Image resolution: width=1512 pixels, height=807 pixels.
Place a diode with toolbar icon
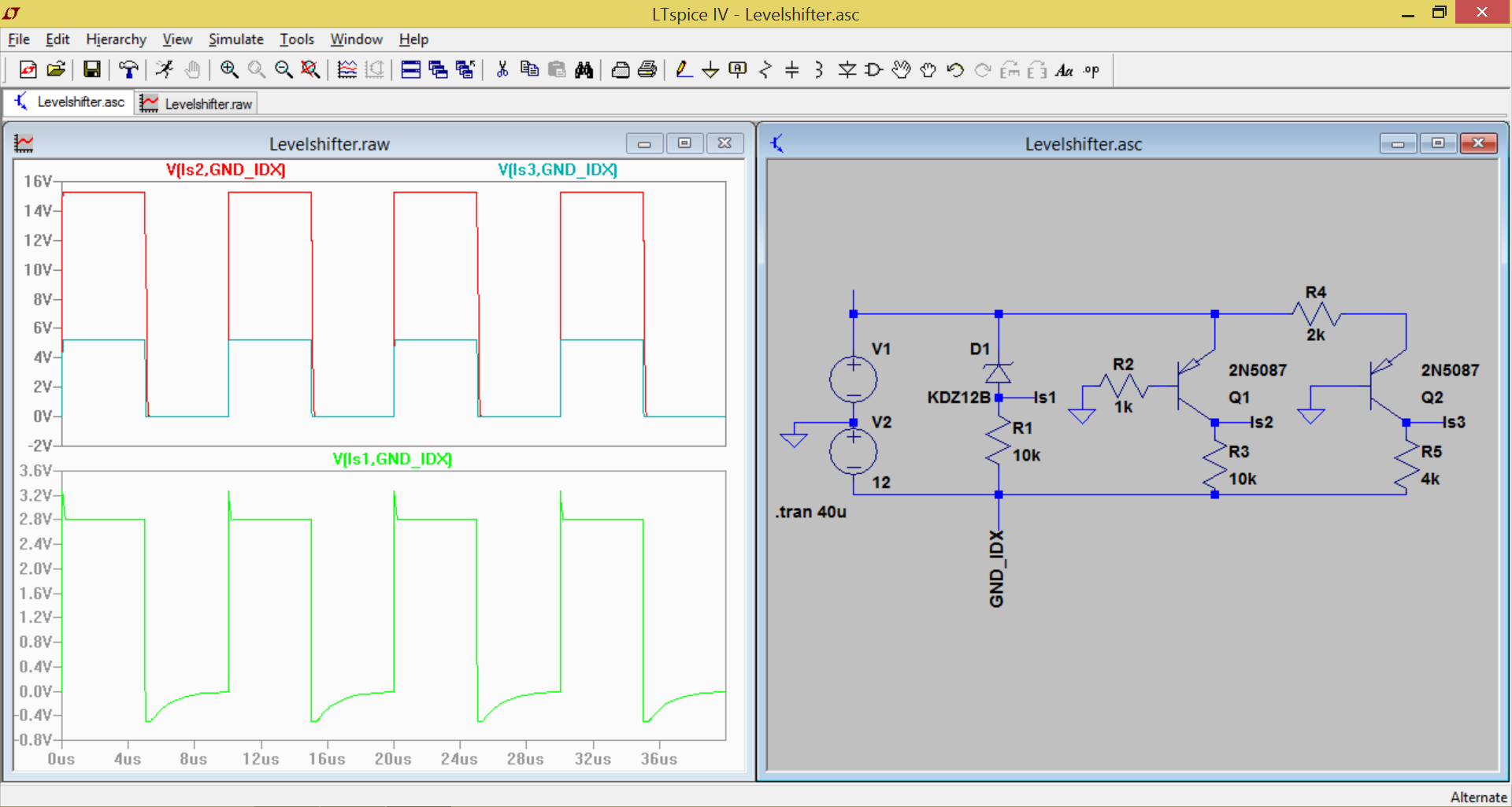(x=847, y=70)
